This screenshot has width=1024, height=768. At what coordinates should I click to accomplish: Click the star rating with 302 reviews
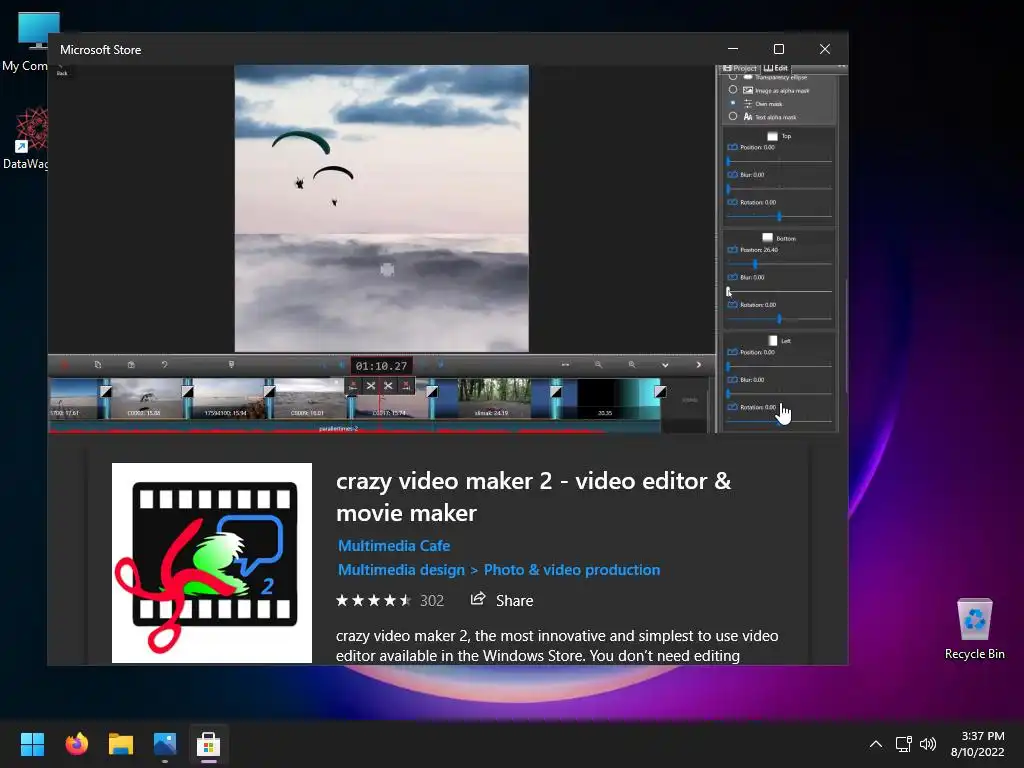tap(390, 600)
